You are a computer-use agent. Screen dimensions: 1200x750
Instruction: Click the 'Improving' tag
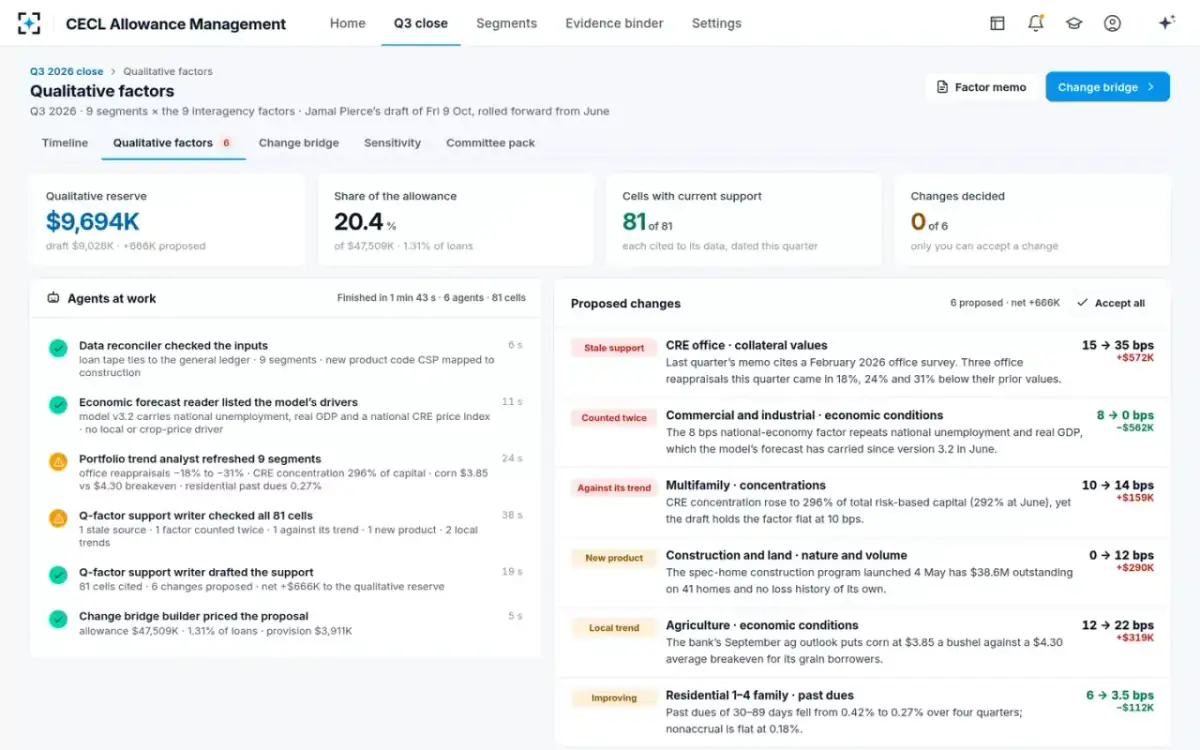tap(613, 698)
